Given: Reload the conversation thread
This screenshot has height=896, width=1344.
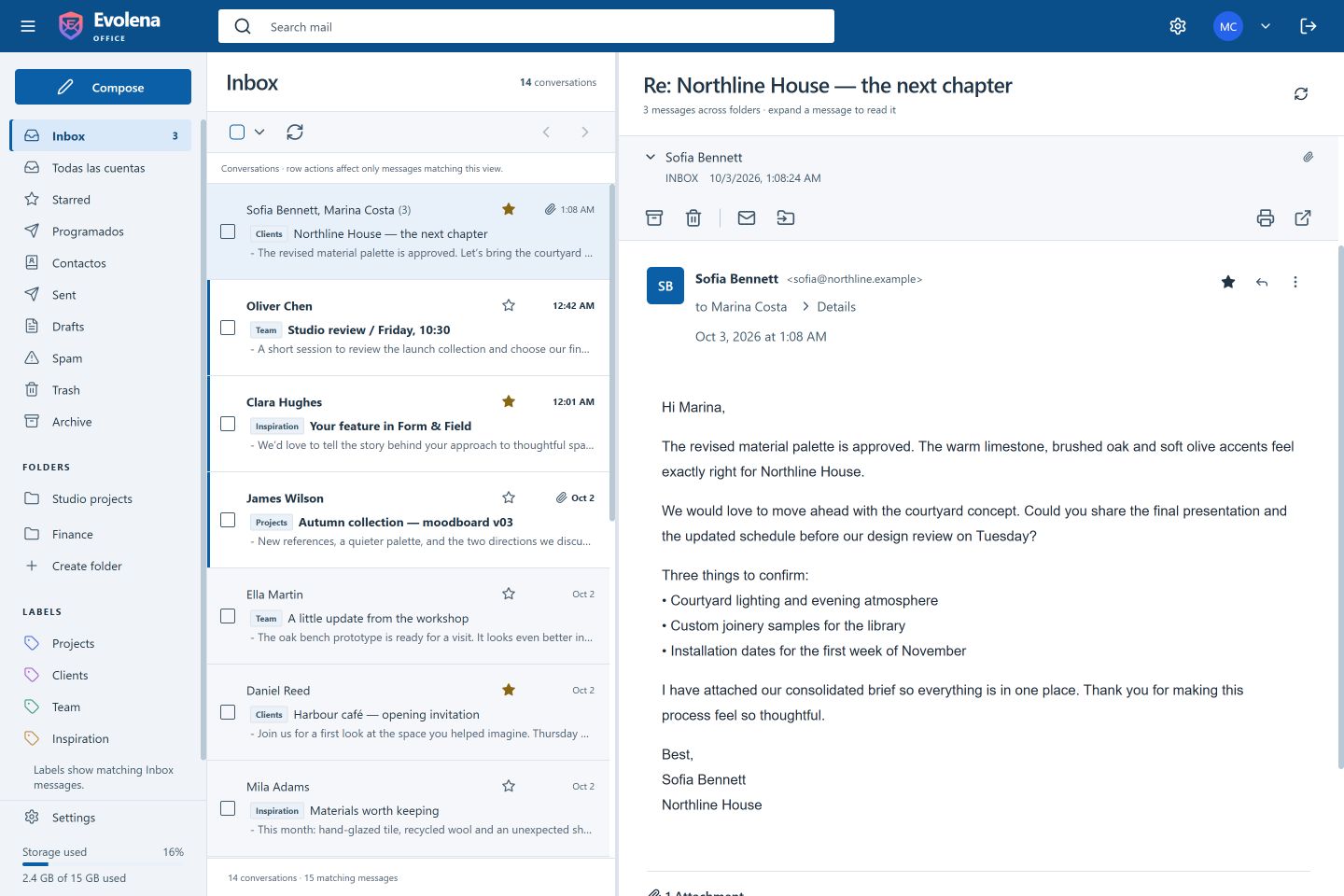Looking at the screenshot, I should [x=1301, y=94].
